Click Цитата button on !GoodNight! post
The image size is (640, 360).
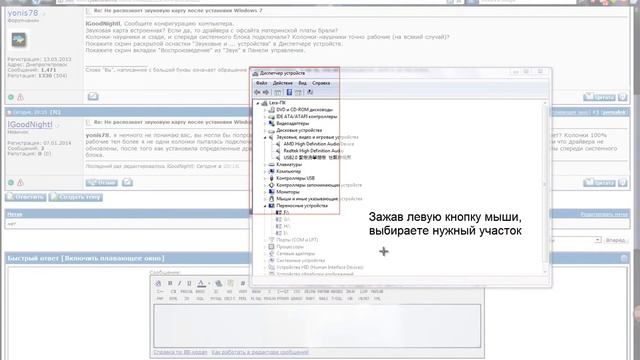click(599, 182)
